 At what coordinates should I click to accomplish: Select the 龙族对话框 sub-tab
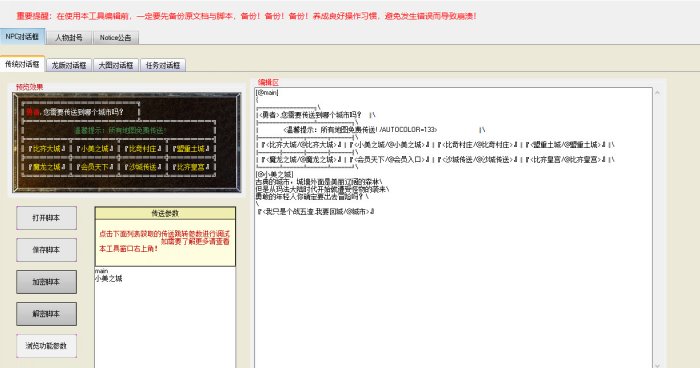(x=69, y=65)
